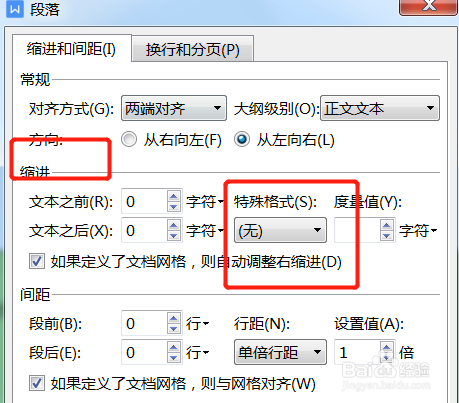
Task: Select the 从左向右(L) direction radio button
Action: coord(242,139)
